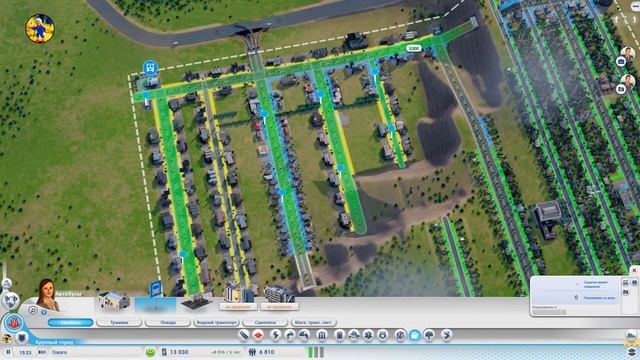Click the first locked bus terminal button
This screenshot has height=360, width=640.
point(238,306)
